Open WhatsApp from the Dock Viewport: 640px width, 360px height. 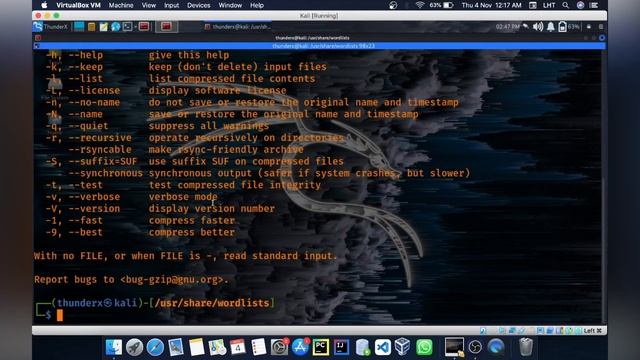[x=424, y=347]
